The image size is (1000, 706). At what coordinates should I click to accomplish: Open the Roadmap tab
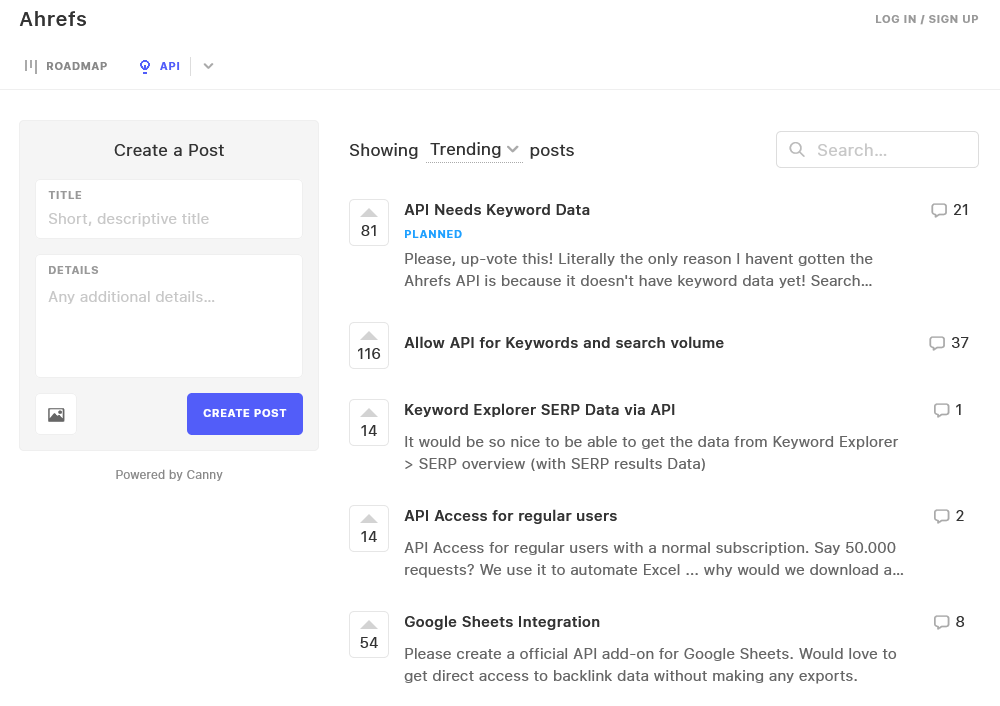tap(66, 67)
